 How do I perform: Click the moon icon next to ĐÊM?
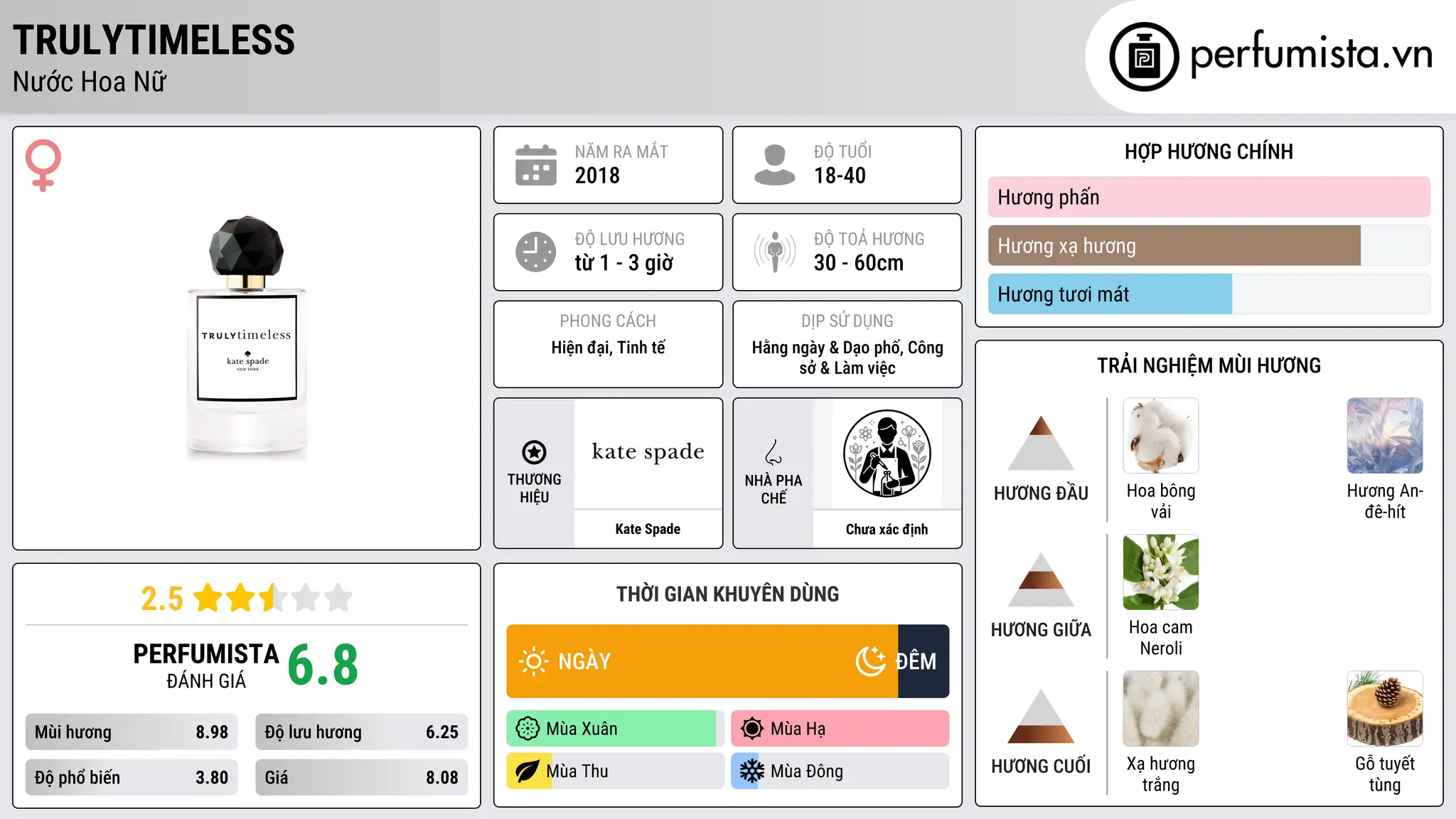[x=871, y=661]
